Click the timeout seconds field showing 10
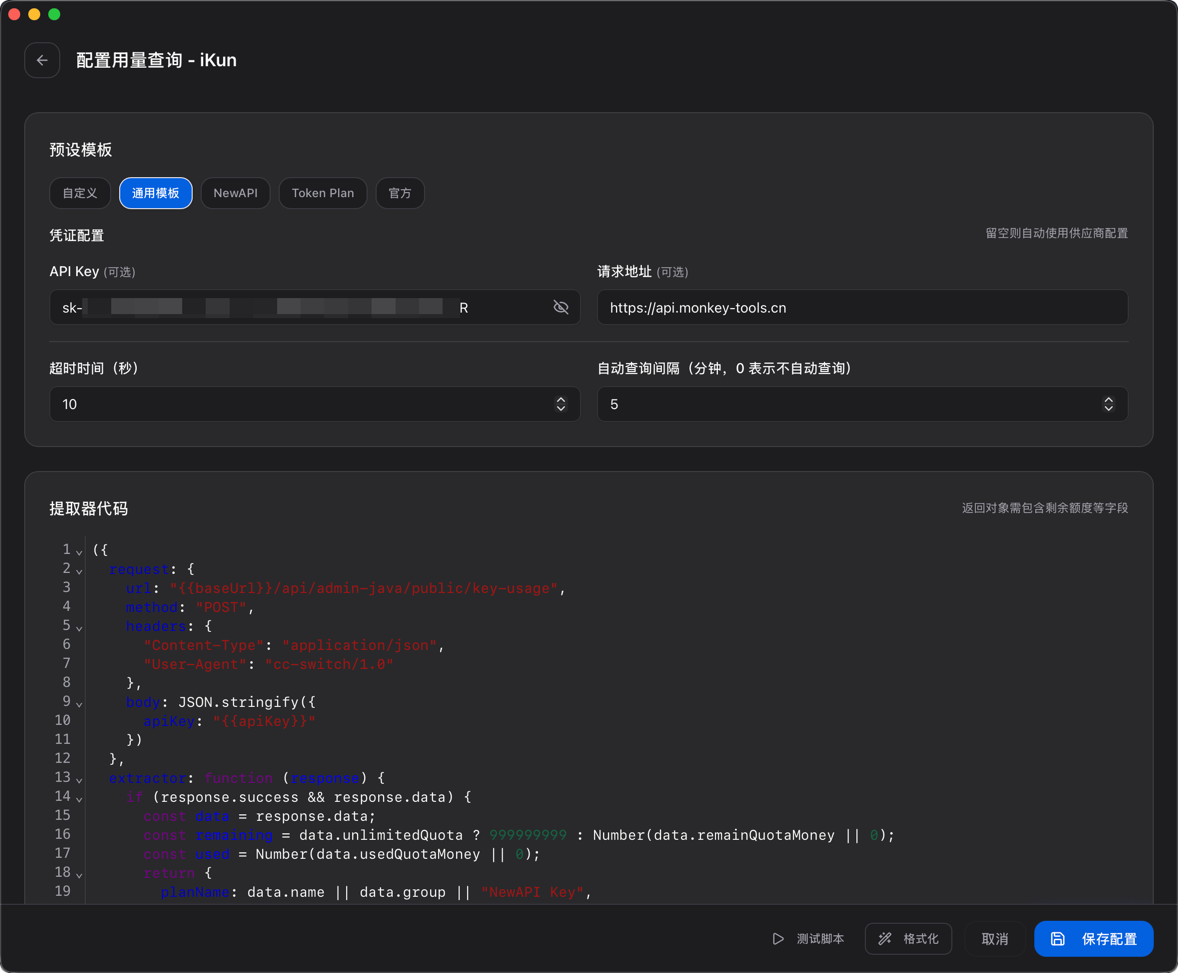The width and height of the screenshot is (1178, 973). 315,404
